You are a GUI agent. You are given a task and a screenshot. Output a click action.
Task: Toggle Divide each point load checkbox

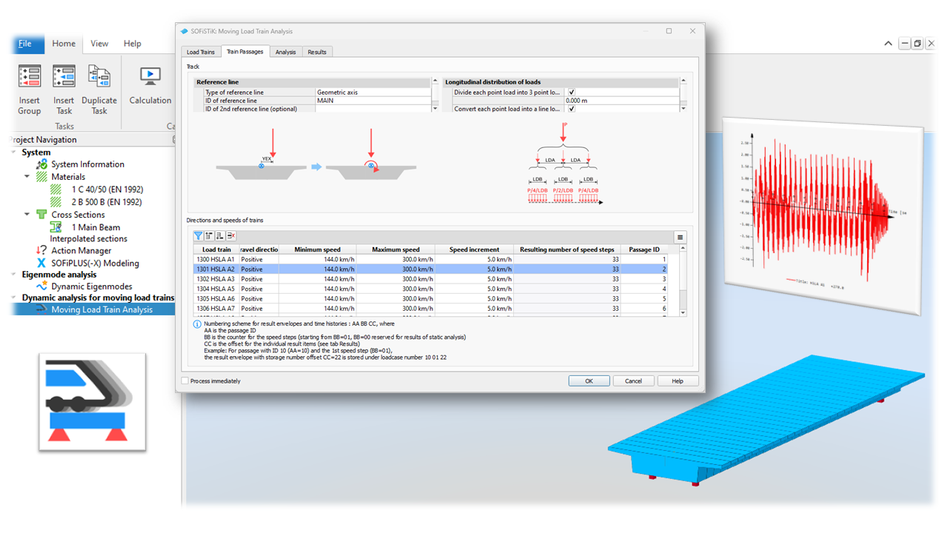(x=571, y=92)
